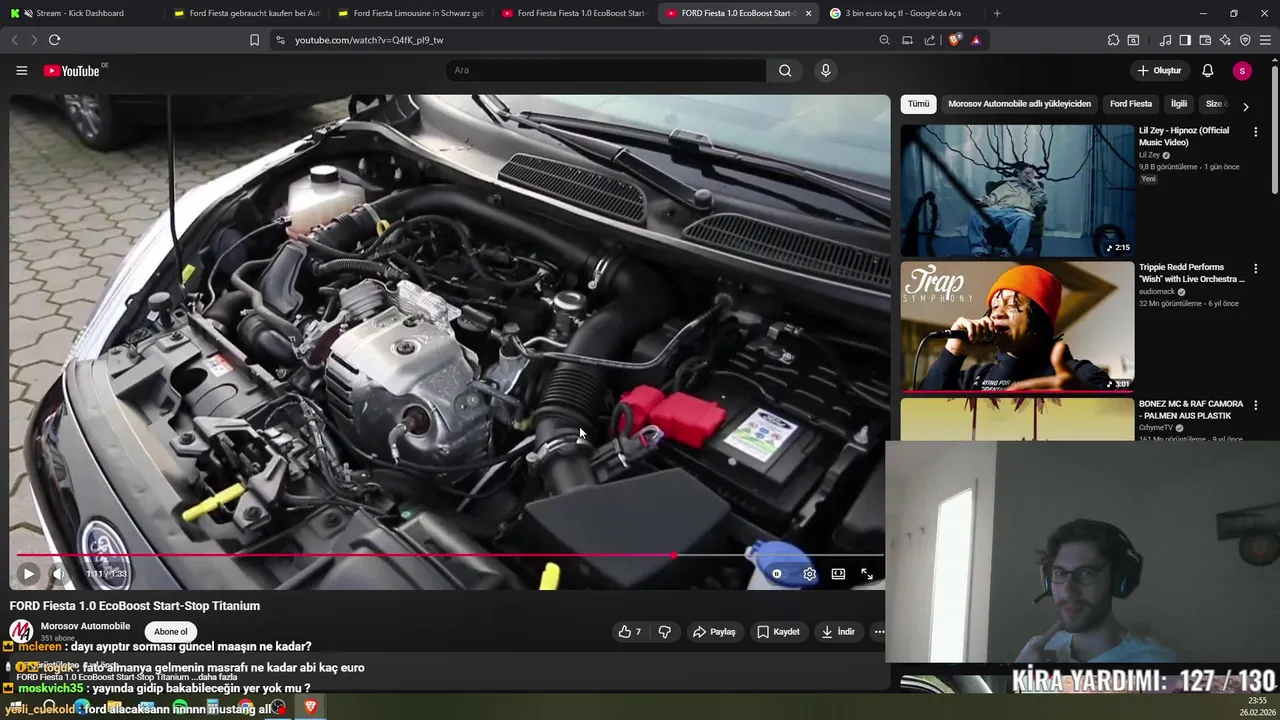Seek on the red video progress bar

[449, 555]
